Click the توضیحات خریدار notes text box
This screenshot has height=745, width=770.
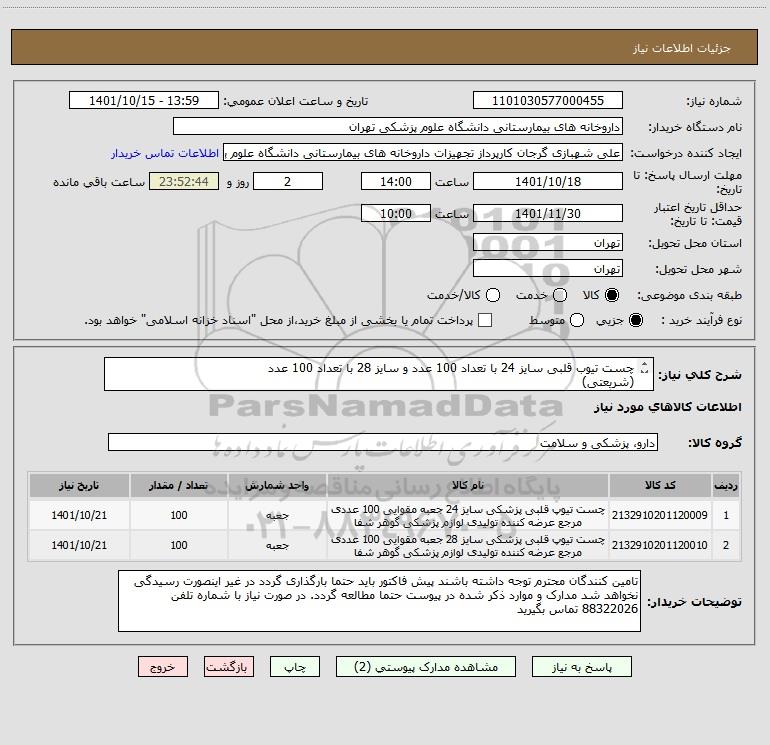point(379,601)
